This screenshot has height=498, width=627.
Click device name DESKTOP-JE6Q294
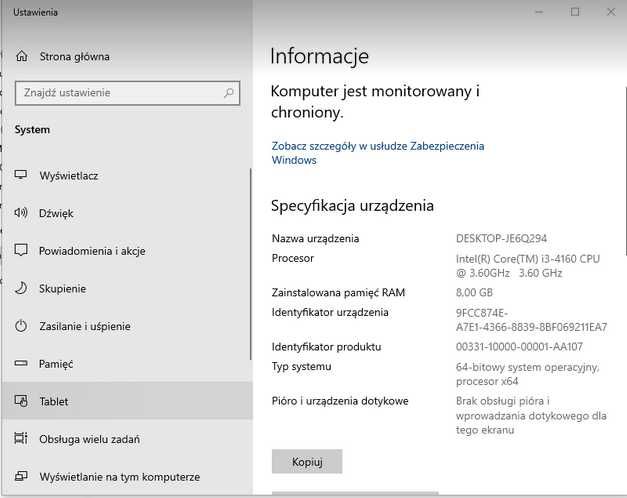pyautogui.click(x=501, y=238)
